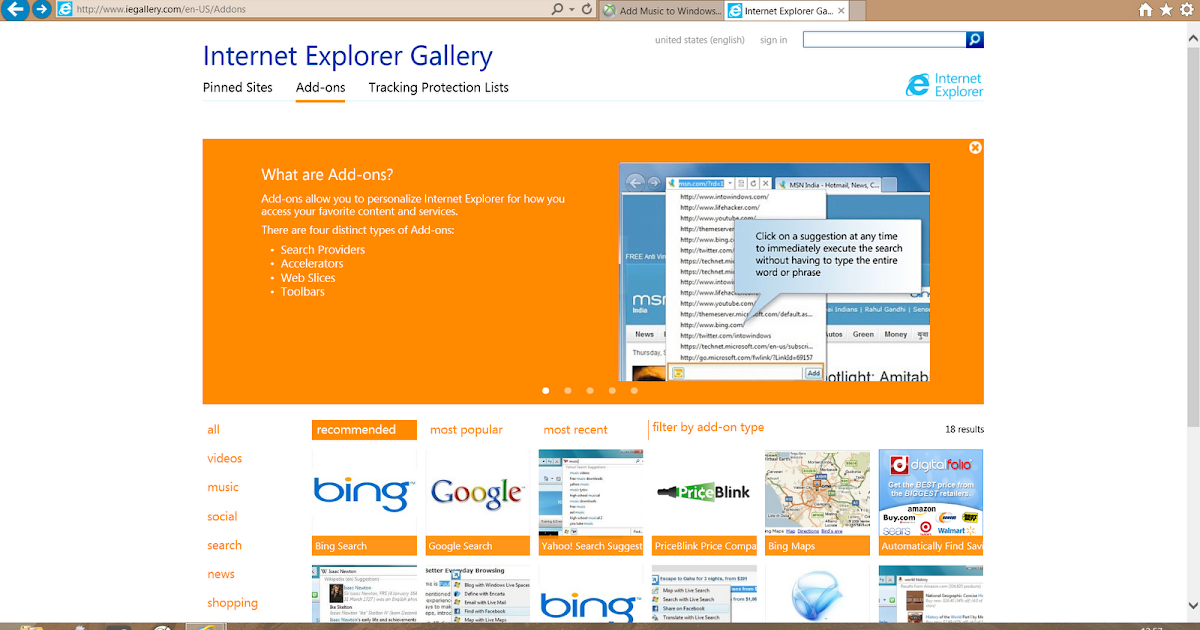Open the united states (english) language selector
This screenshot has height=630, width=1200.
click(701, 39)
